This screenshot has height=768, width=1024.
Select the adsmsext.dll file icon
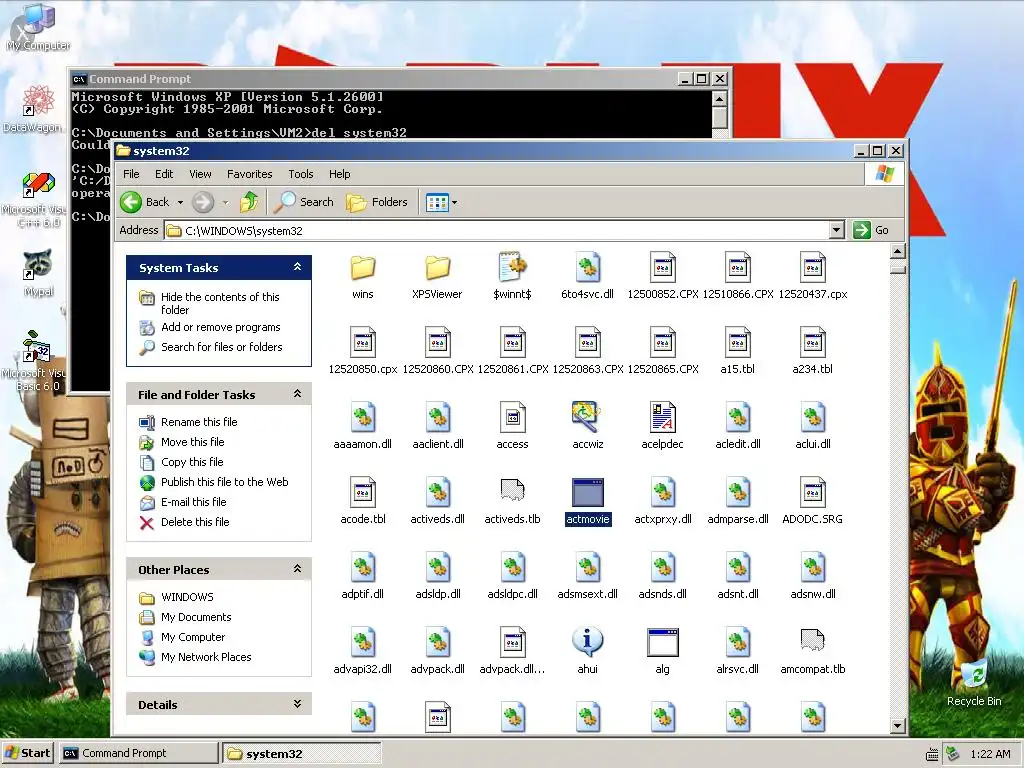[x=588, y=568]
